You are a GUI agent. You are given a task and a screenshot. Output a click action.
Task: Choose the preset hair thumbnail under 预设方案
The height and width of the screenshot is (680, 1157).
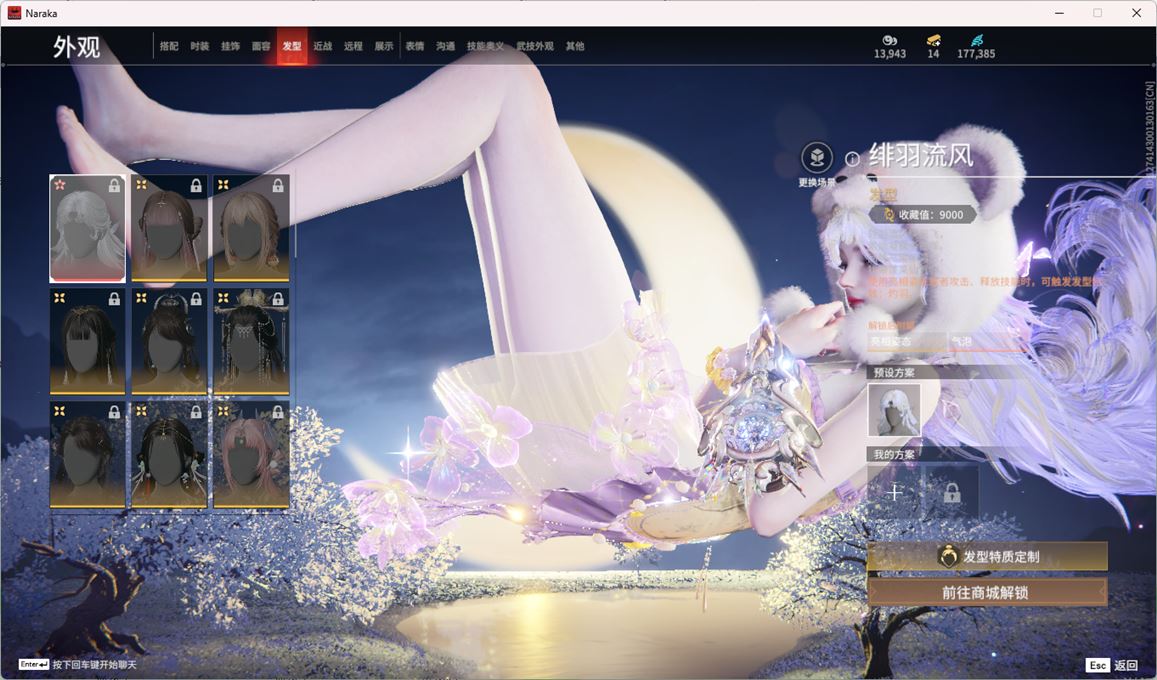point(894,409)
